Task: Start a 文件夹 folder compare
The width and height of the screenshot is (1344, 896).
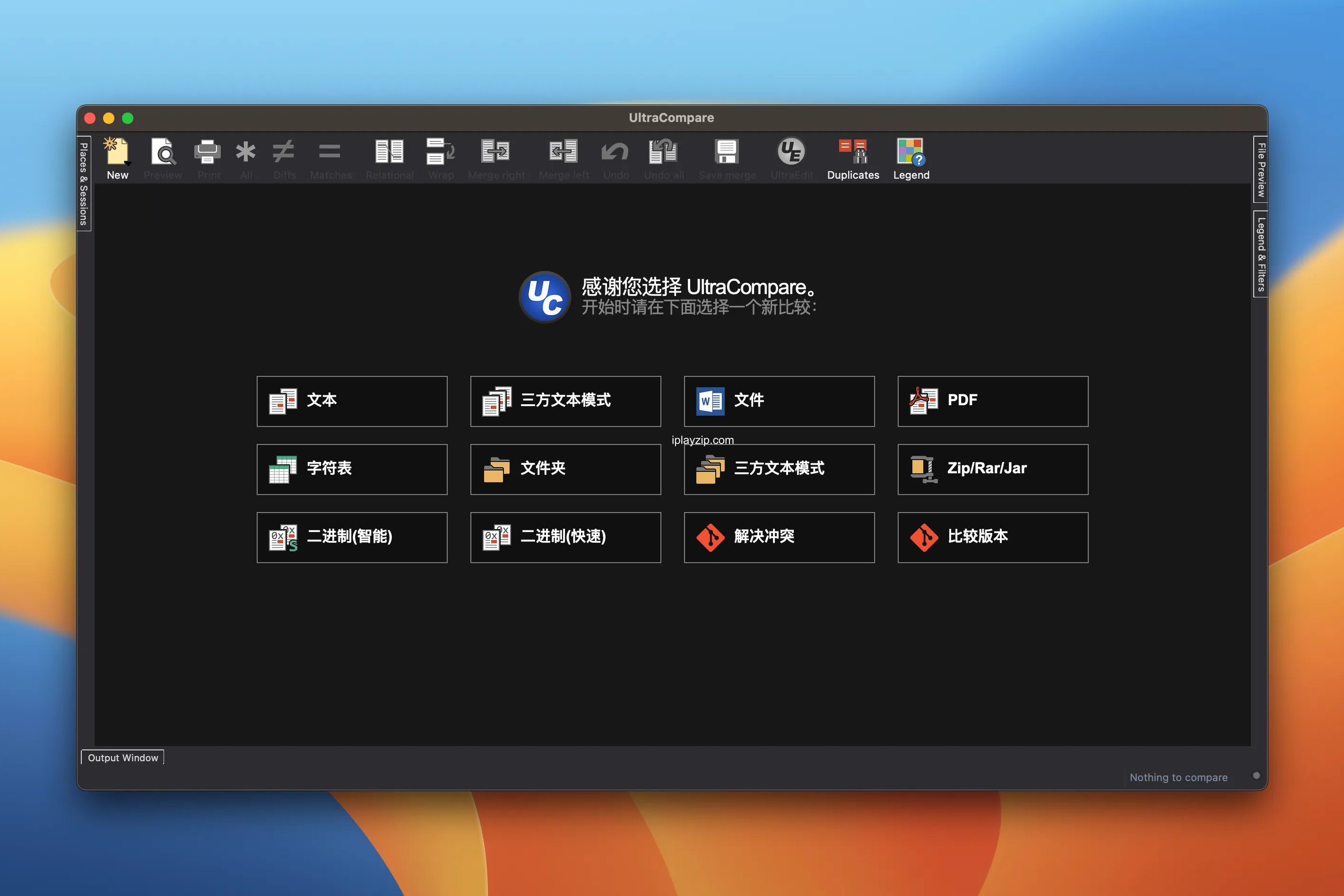Action: coord(565,469)
